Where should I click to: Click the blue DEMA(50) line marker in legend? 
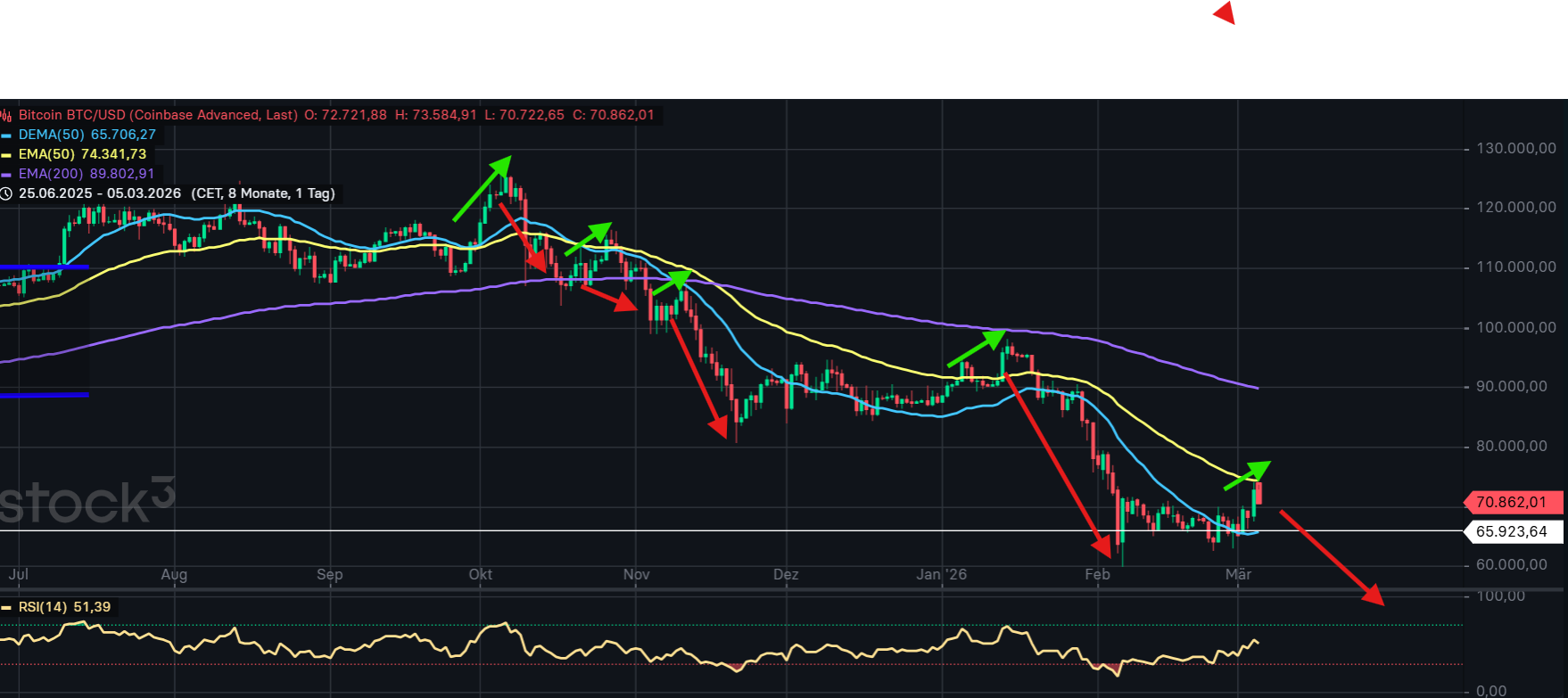6,135
